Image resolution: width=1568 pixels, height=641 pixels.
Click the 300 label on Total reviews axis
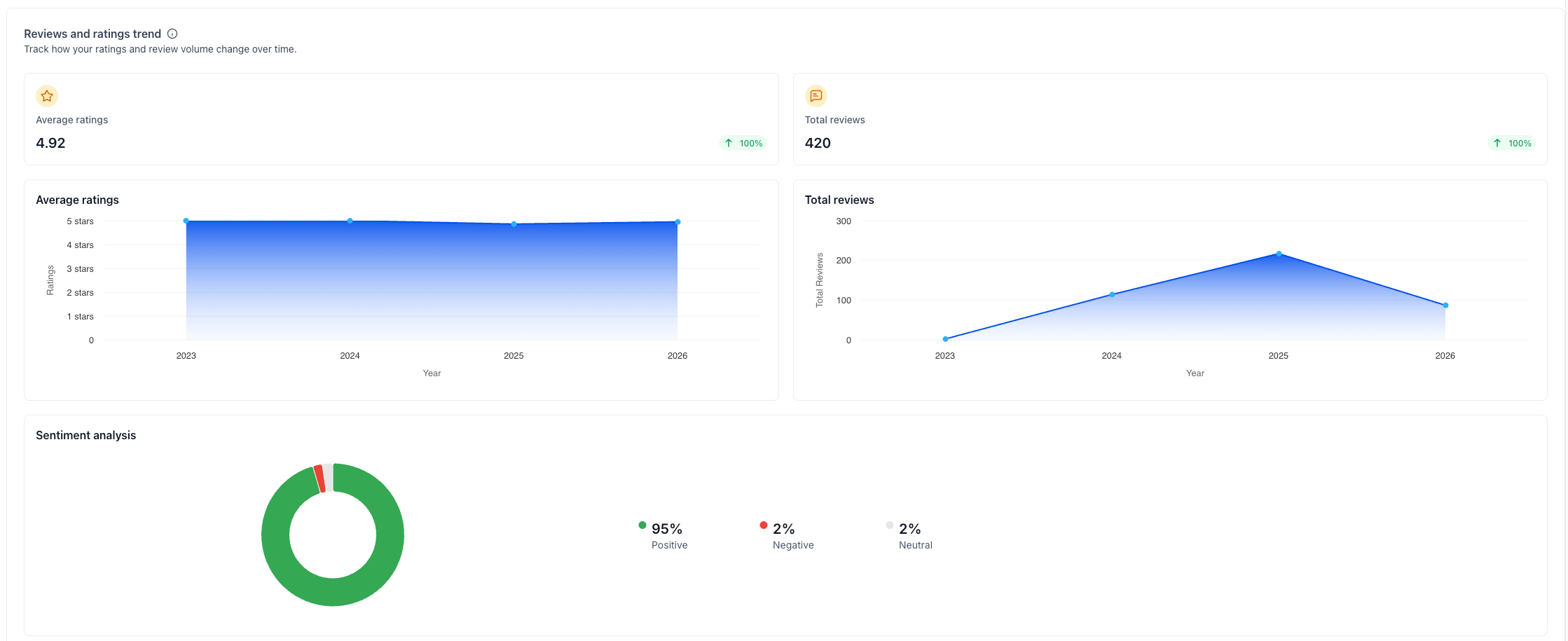[844, 221]
